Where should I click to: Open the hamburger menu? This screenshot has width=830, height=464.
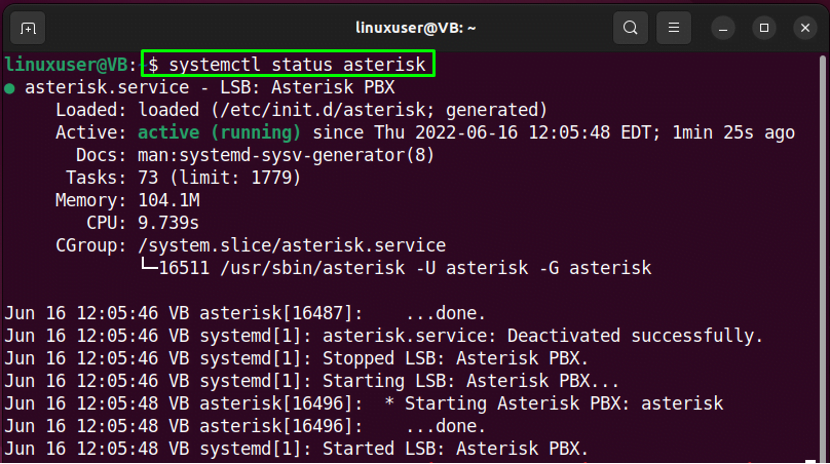[673, 28]
